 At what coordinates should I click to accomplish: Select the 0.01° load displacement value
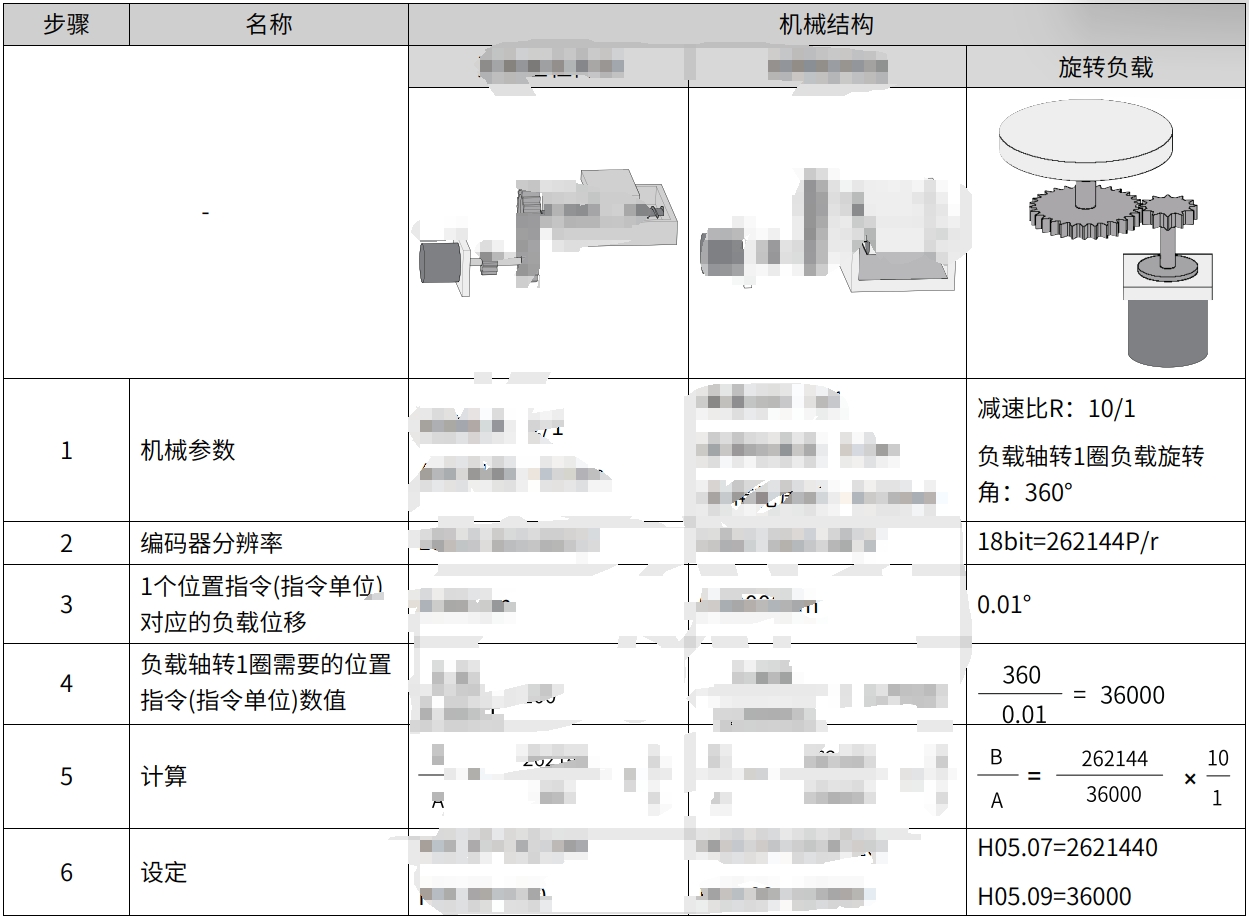[1003, 605]
